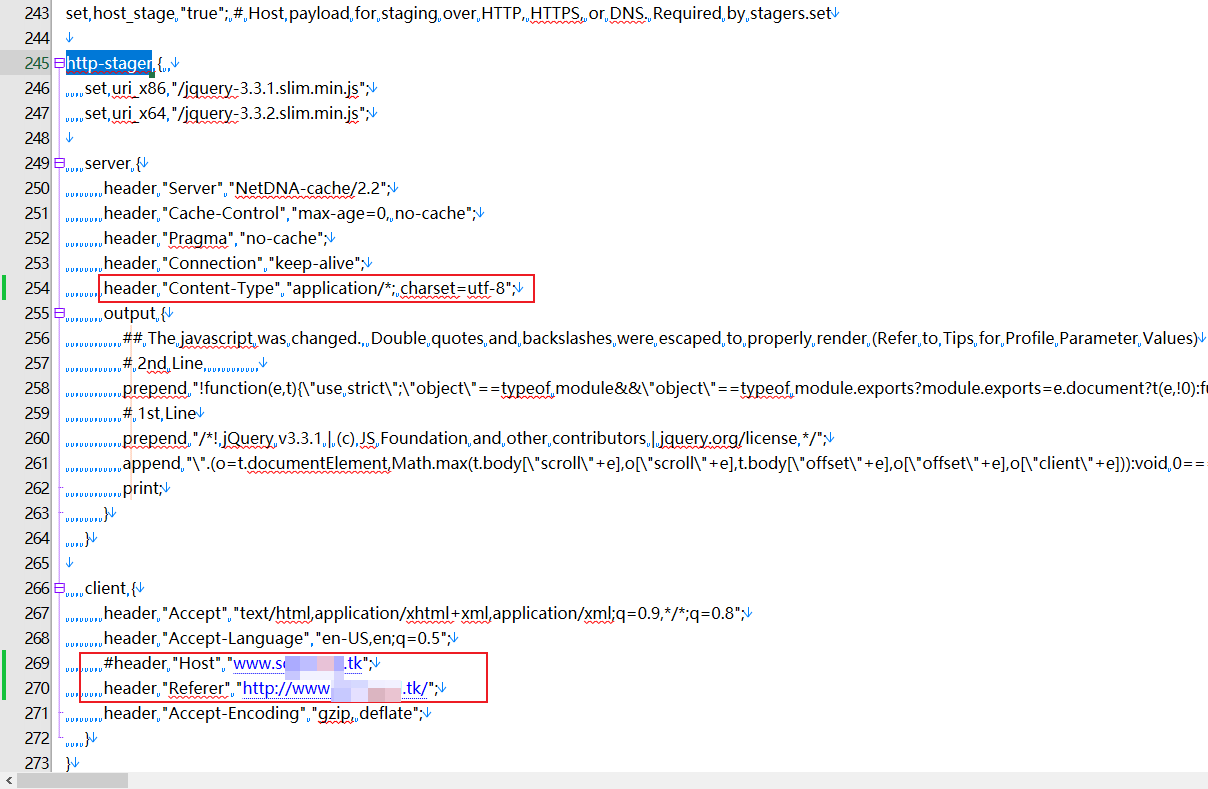1208x789 pixels.
Task: Click line number 254 in the gutter
Action: 37,288
